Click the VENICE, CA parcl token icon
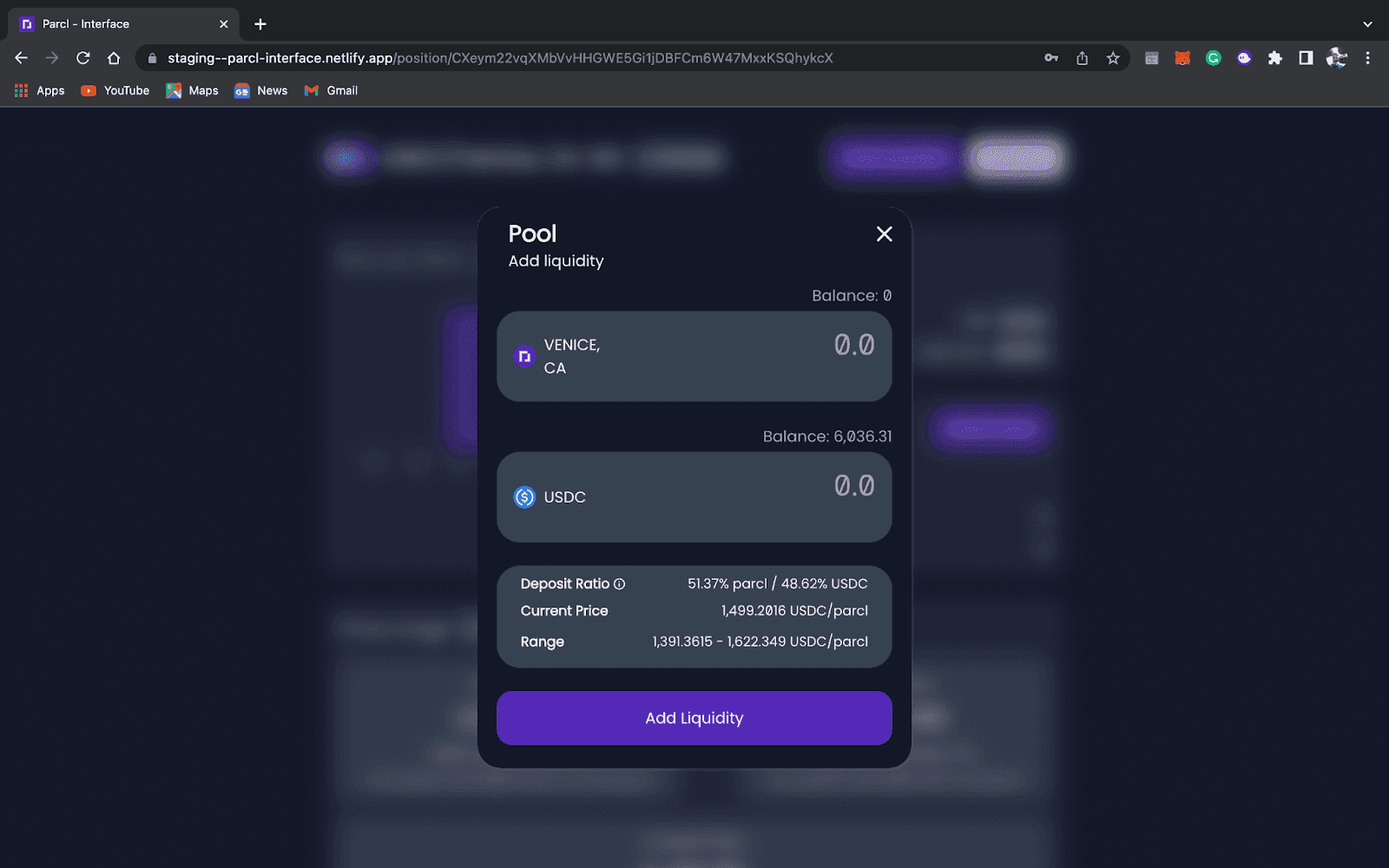This screenshot has height=868, width=1389. click(x=524, y=357)
